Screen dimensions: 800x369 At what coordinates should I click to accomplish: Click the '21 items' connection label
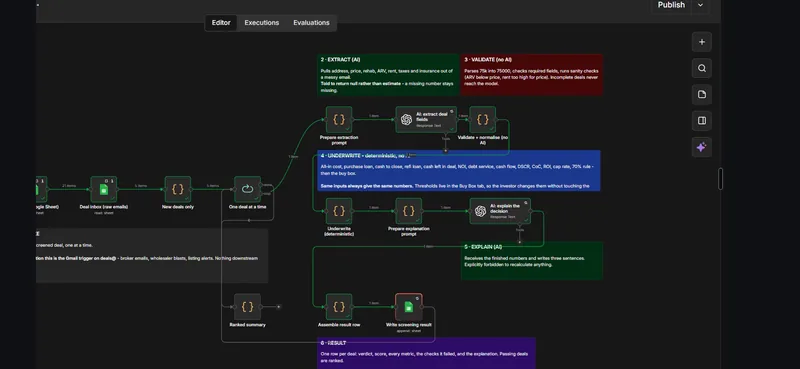tap(69, 186)
